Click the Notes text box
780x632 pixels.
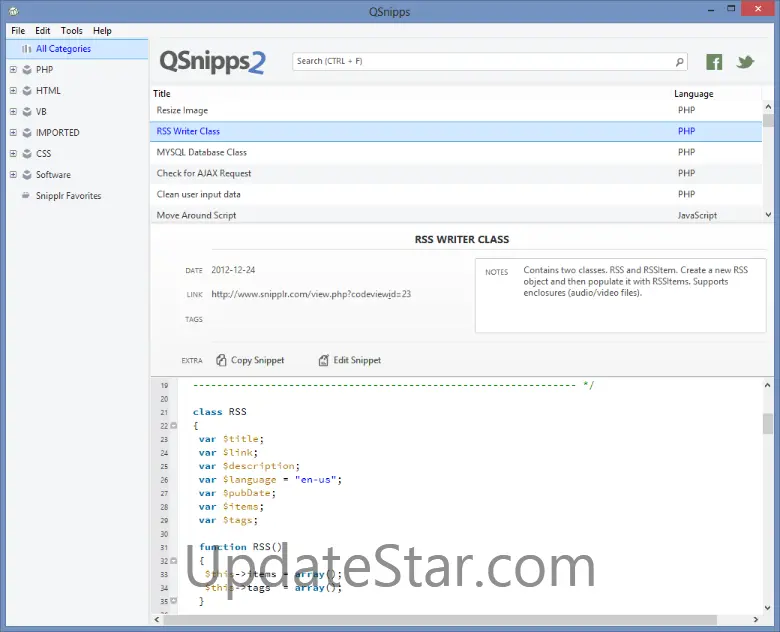pos(620,295)
